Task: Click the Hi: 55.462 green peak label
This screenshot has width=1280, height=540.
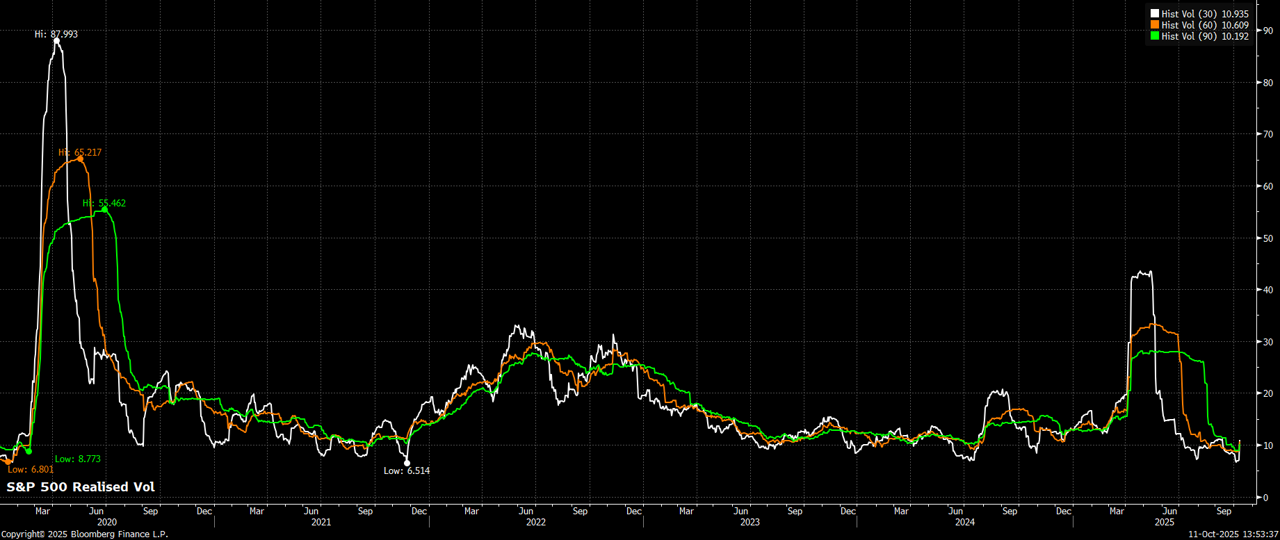Action: (104, 203)
